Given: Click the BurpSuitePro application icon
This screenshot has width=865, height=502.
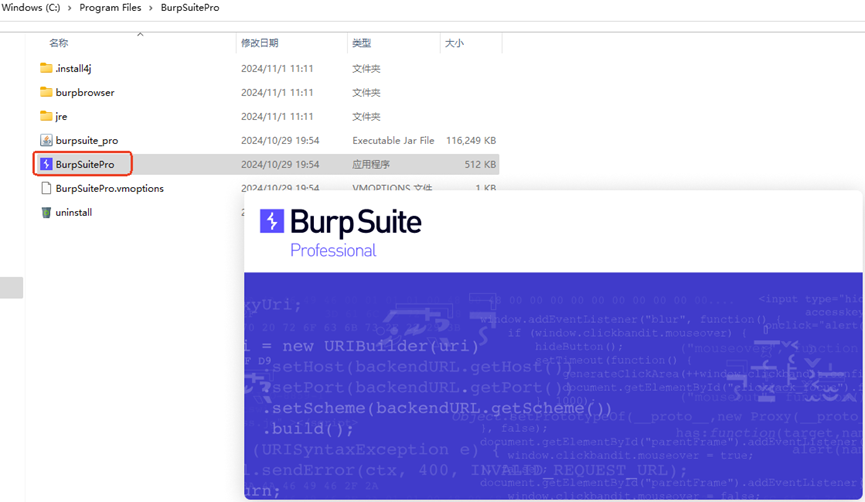Looking at the screenshot, I should pyautogui.click(x=46, y=164).
